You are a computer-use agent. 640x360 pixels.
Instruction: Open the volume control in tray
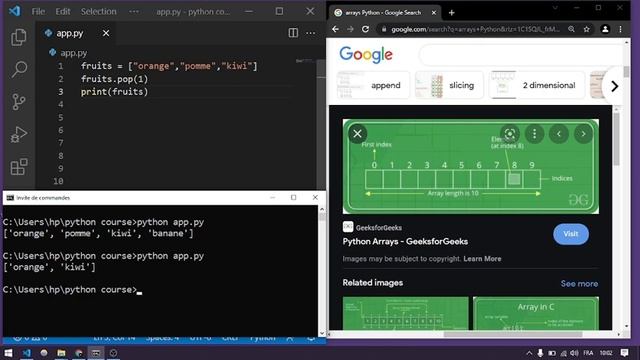pyautogui.click(x=575, y=353)
